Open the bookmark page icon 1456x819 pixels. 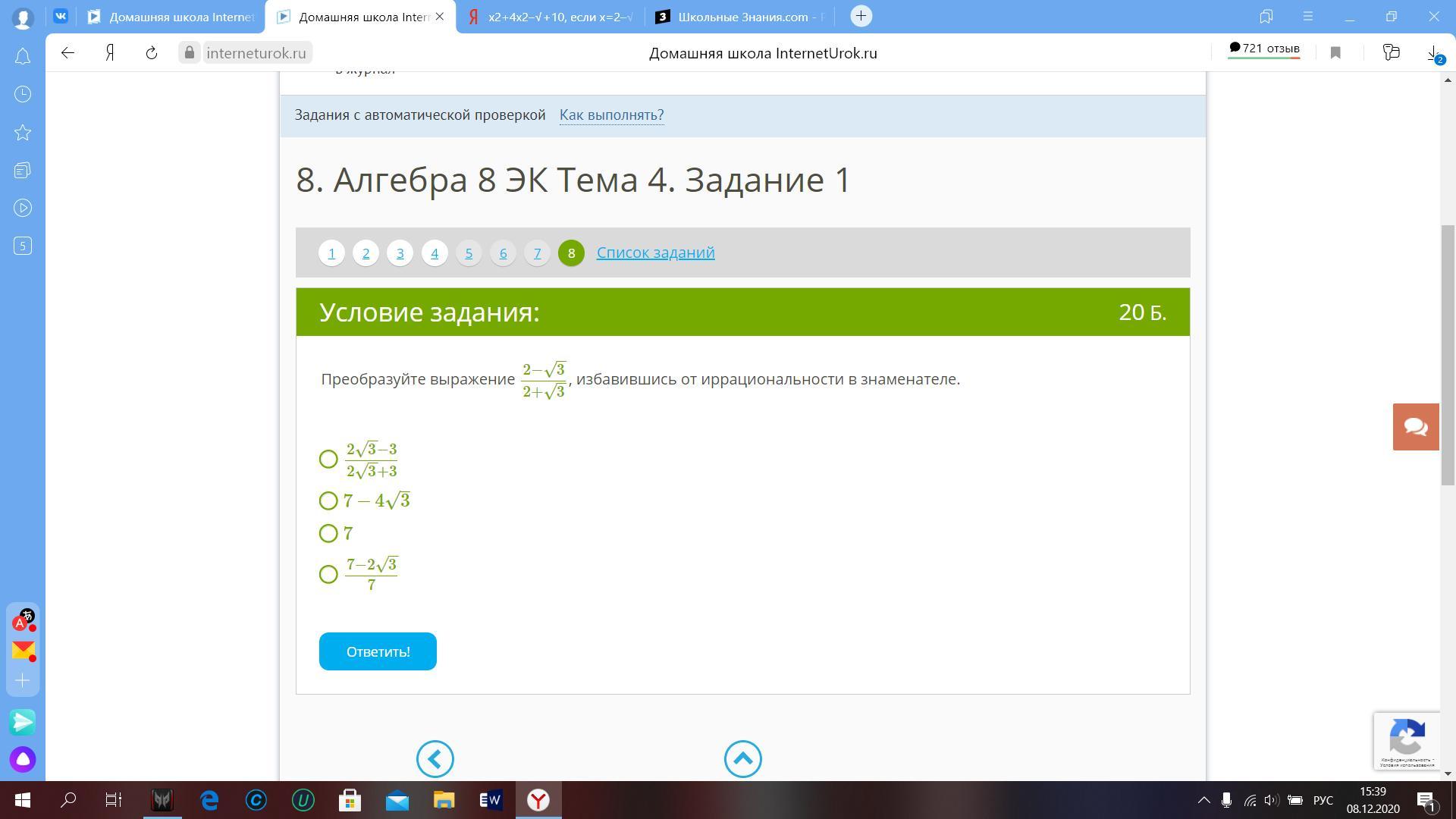1335,53
